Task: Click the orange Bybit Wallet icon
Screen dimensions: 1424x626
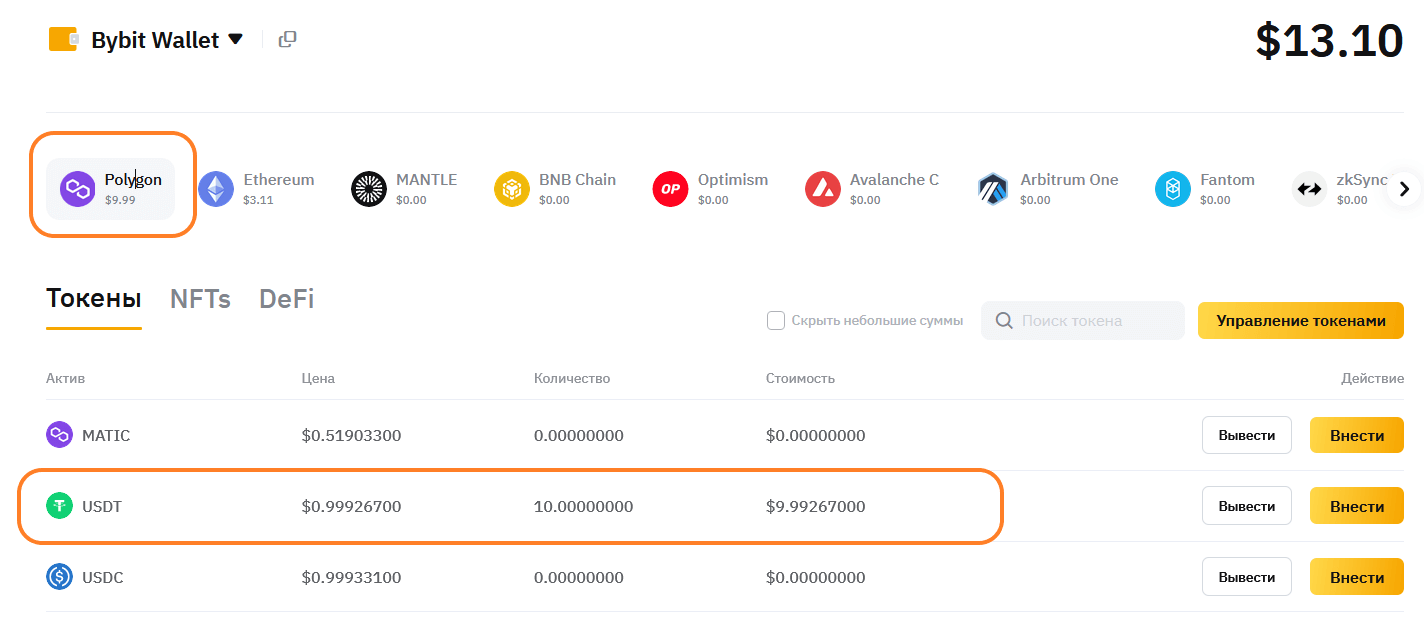Action: (63, 39)
